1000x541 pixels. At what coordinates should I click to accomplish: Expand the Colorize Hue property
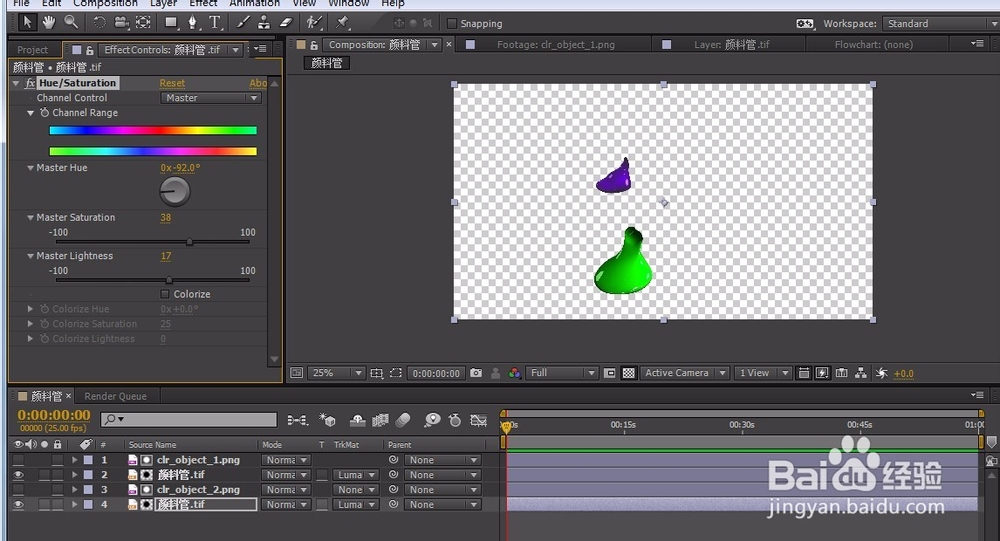click(30, 309)
